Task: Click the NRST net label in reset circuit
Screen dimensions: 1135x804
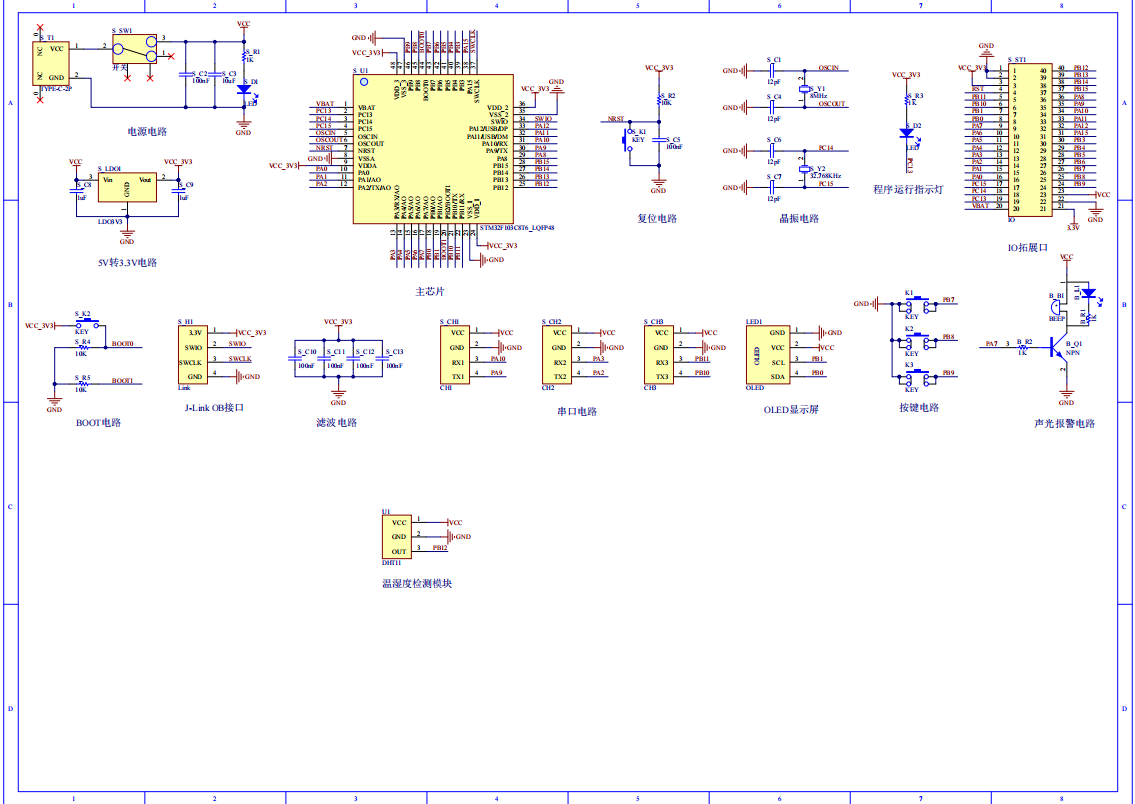Action: pos(616,119)
